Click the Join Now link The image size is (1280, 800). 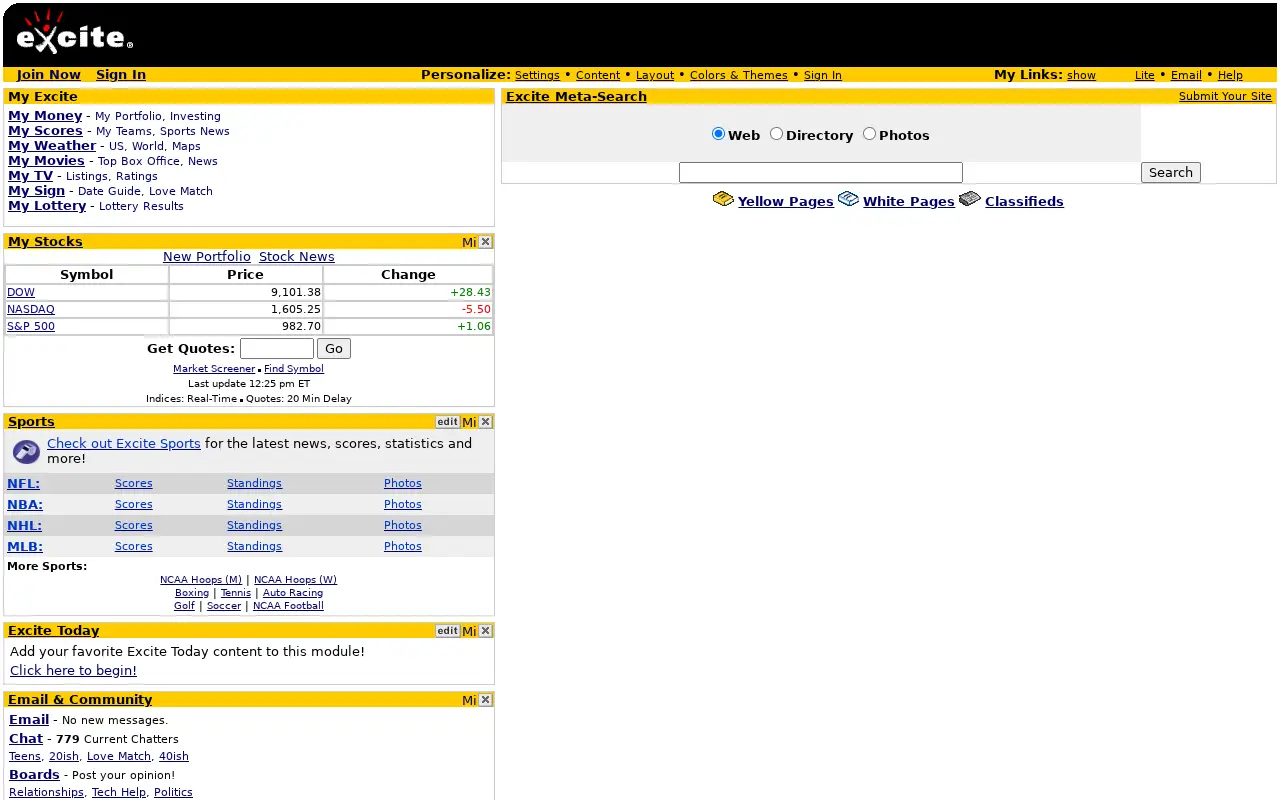click(x=49, y=75)
